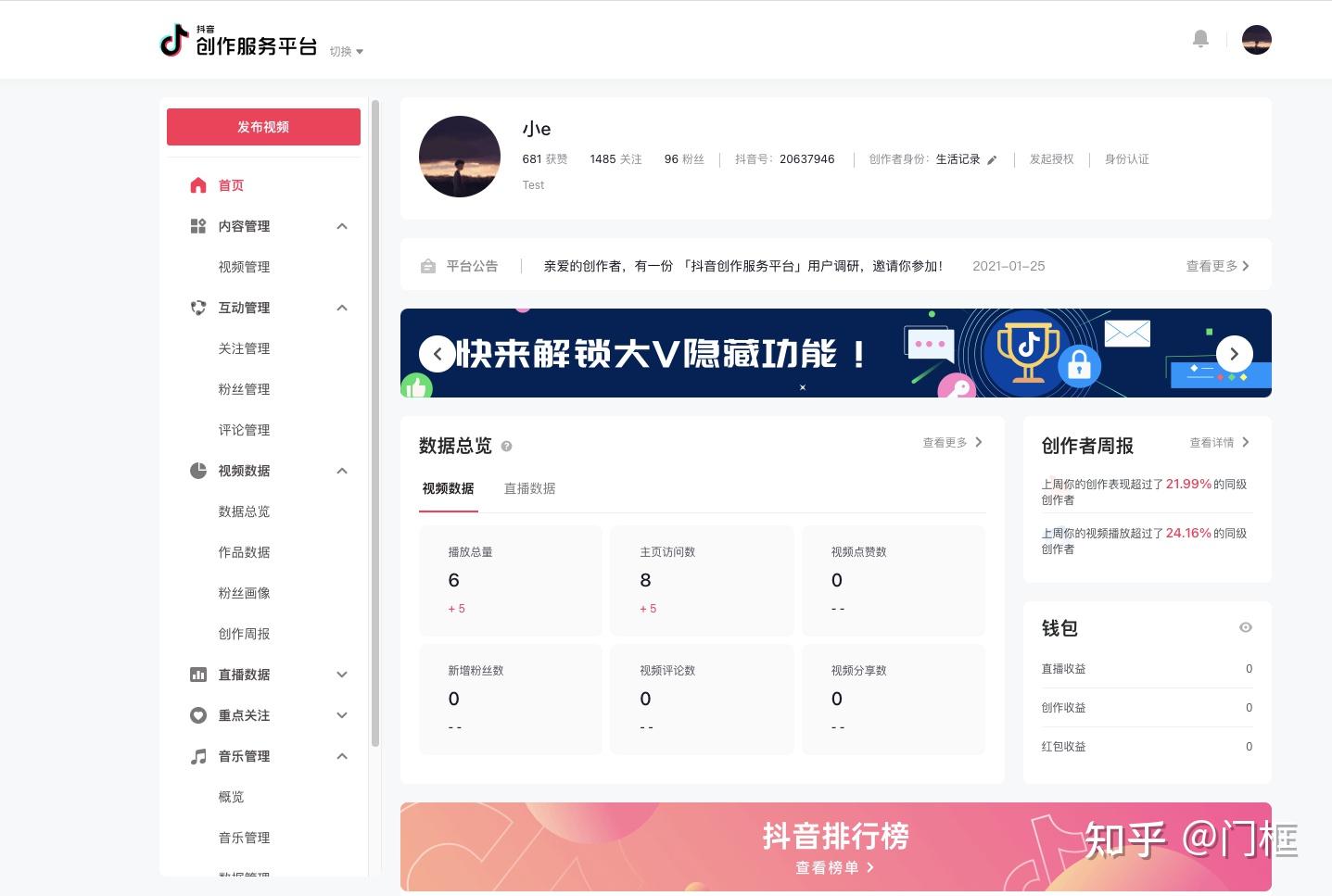Click the 主页访问数 data card
The width and height of the screenshot is (1332, 896).
(702, 581)
